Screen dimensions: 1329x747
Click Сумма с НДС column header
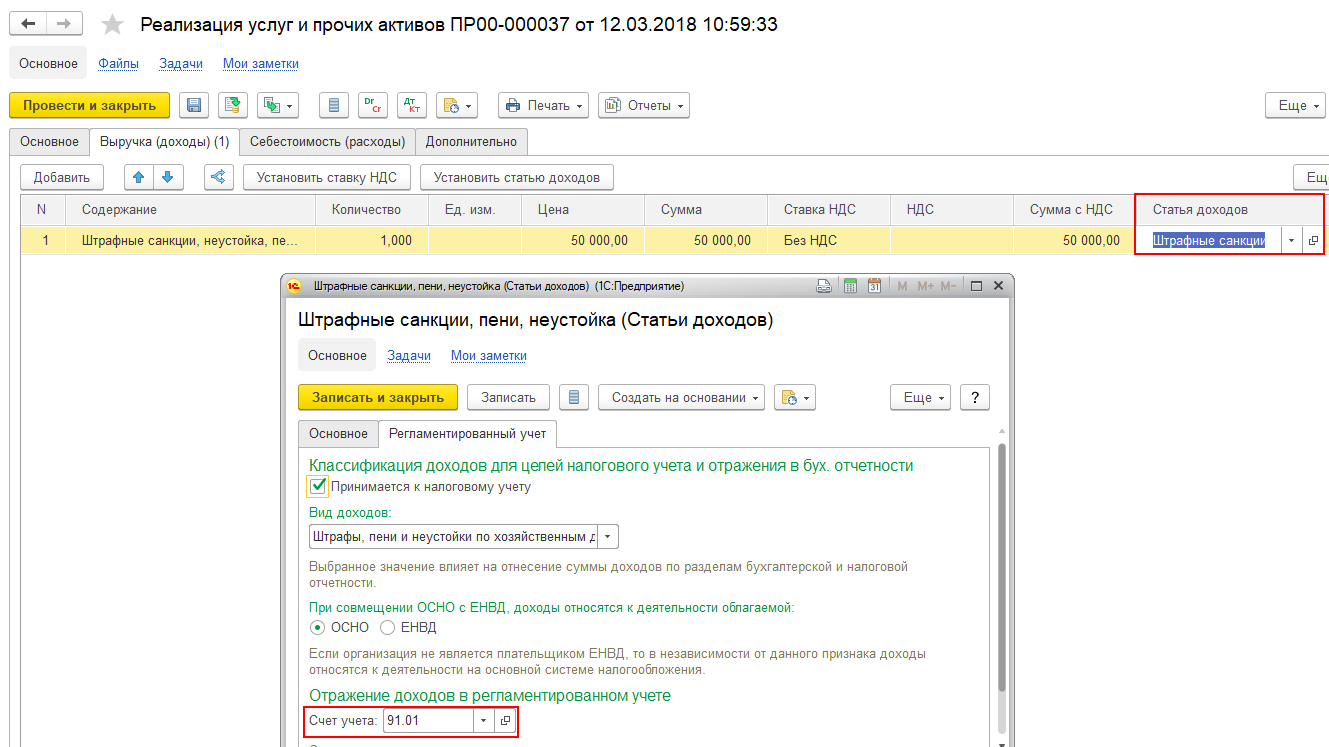tap(1074, 210)
